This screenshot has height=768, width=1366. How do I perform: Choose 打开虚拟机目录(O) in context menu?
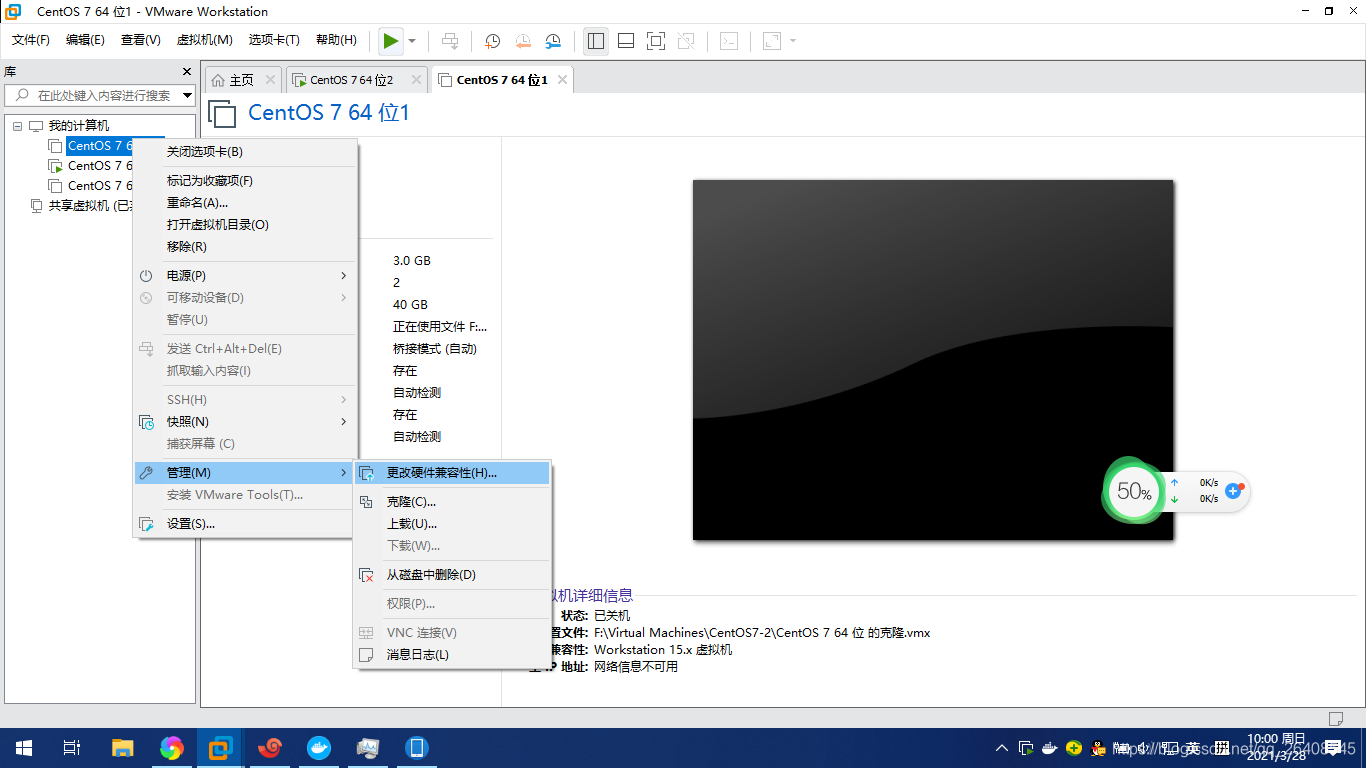pos(246,225)
